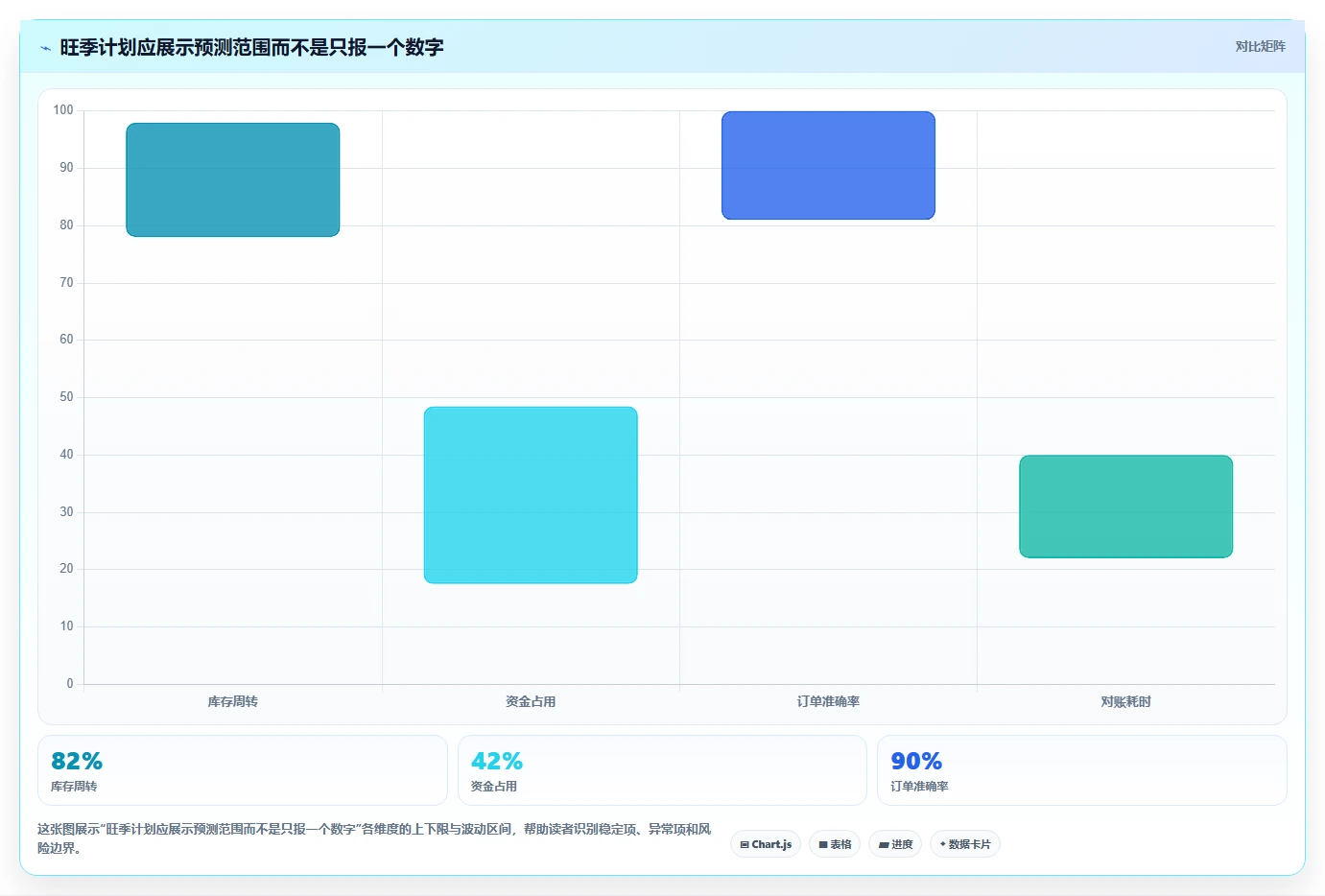The height and width of the screenshot is (896, 1325).
Task: Open the 82% 库存周转 stat card
Action: pyautogui.click(x=243, y=770)
